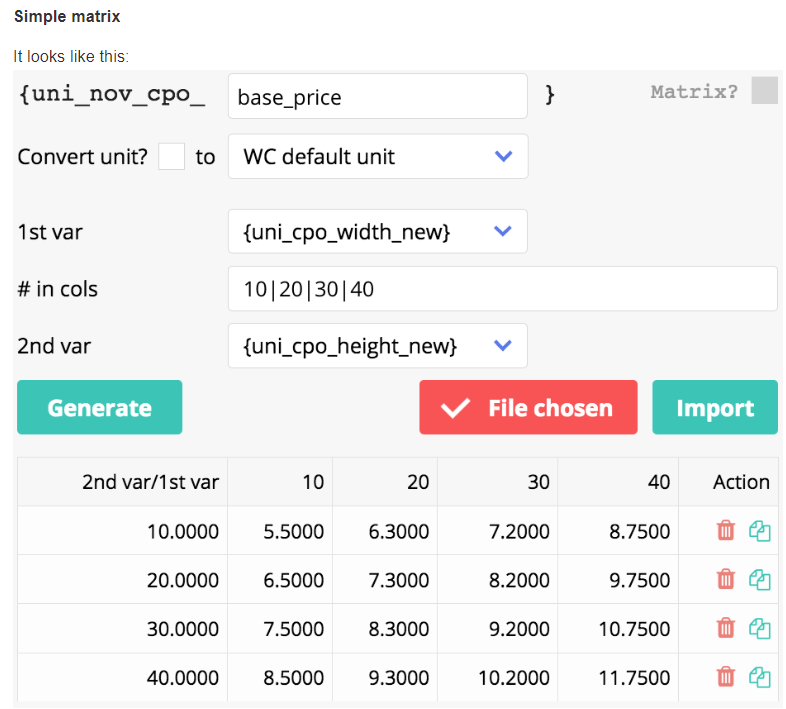Toggle the Matrix? checkbox
786x709 pixels.
[x=764, y=91]
